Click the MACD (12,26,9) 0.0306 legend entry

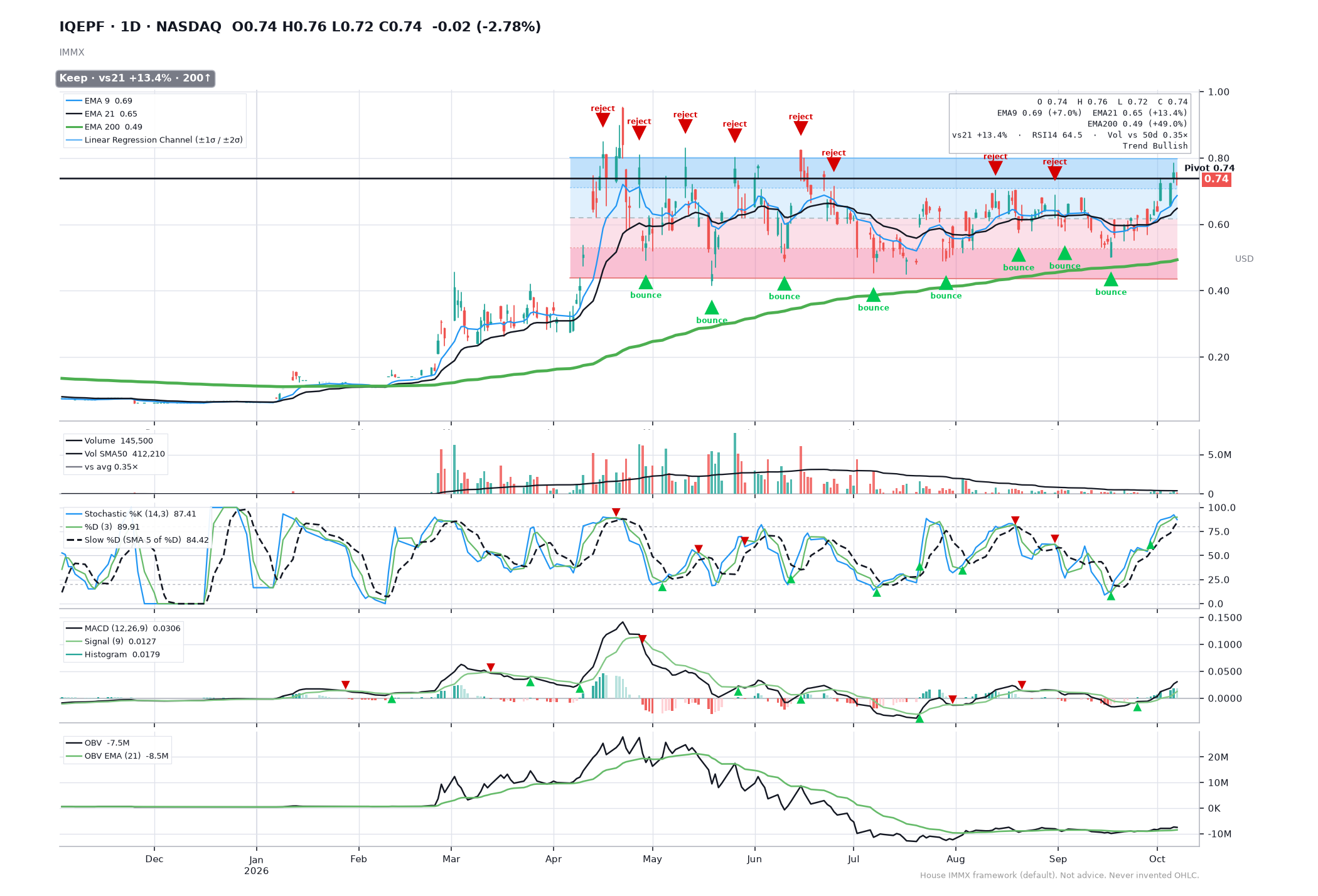(x=123, y=628)
